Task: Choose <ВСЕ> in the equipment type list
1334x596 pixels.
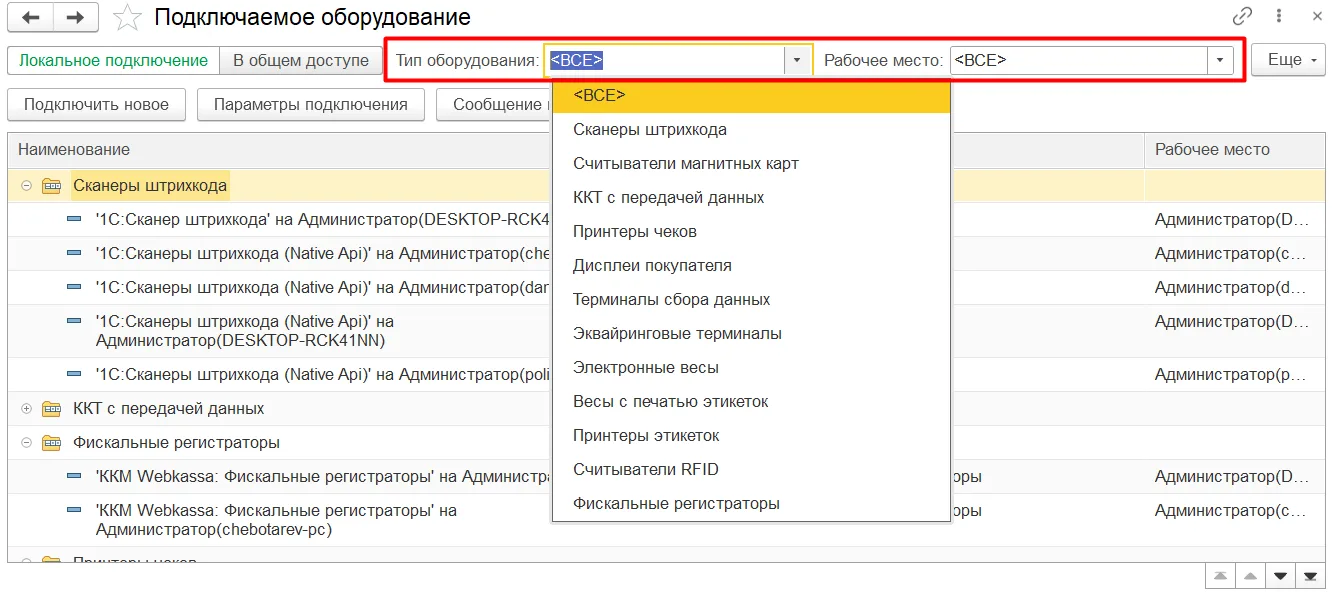Action: [751, 96]
